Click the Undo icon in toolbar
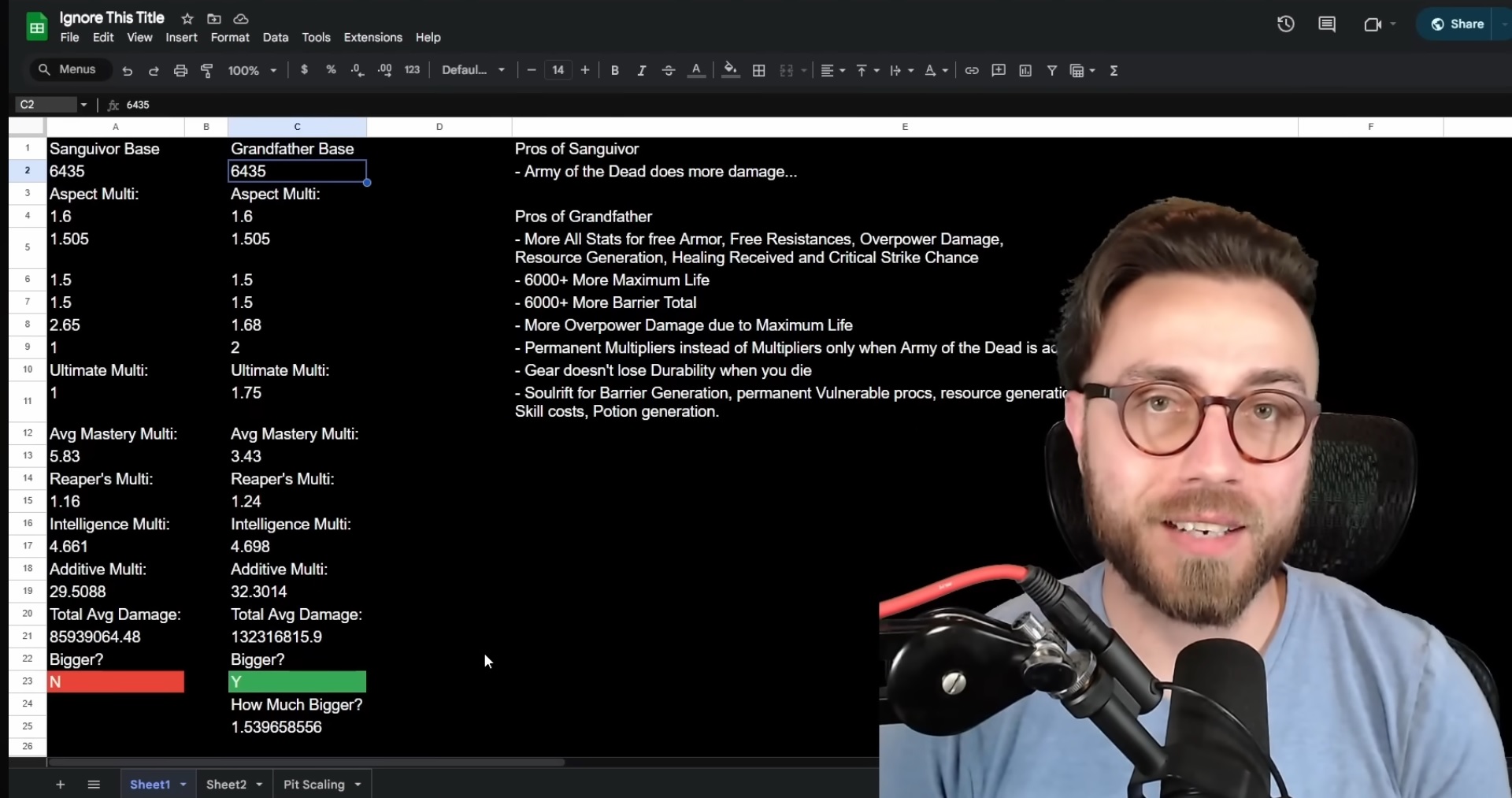Image resolution: width=1512 pixels, height=798 pixels. pyautogui.click(x=128, y=71)
